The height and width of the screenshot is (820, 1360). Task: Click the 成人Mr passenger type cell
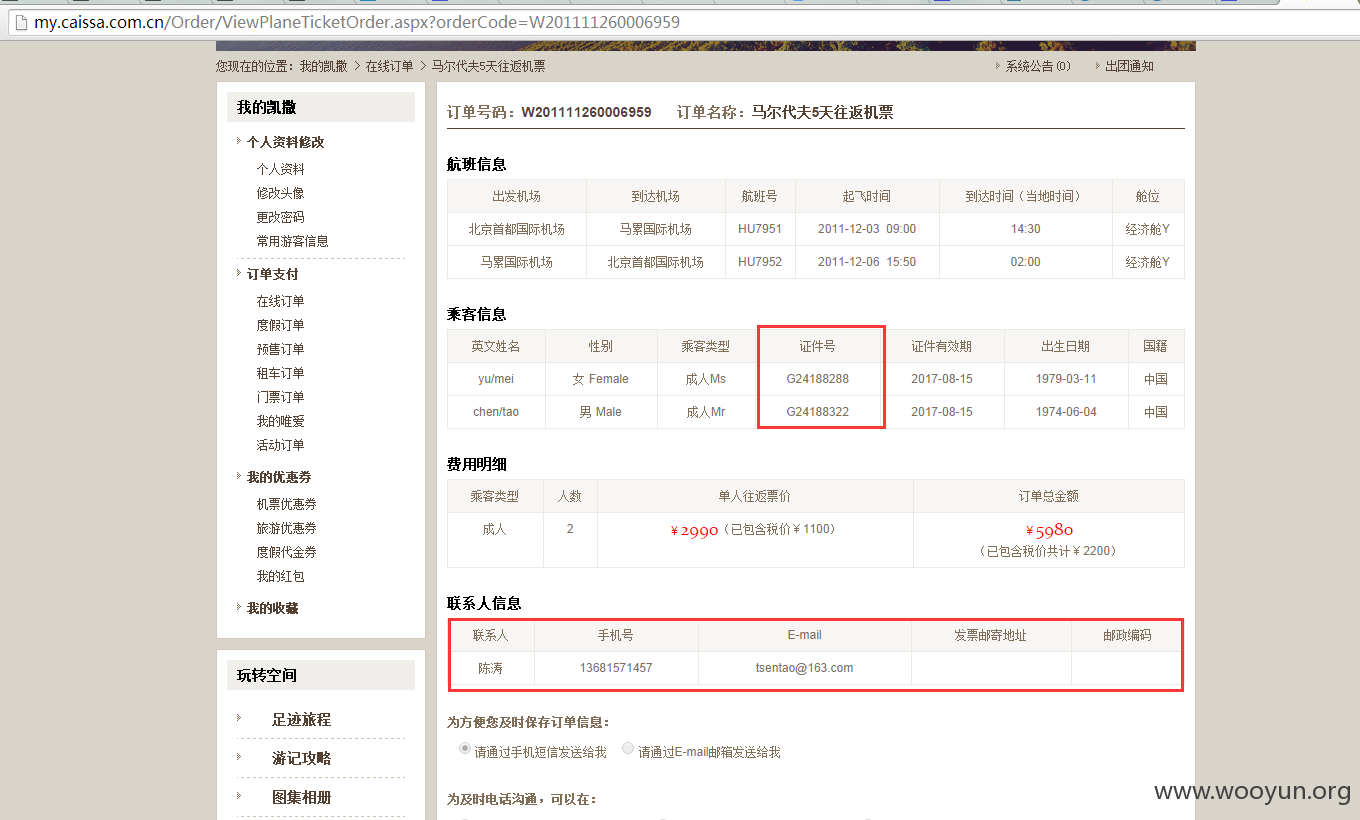click(x=706, y=412)
